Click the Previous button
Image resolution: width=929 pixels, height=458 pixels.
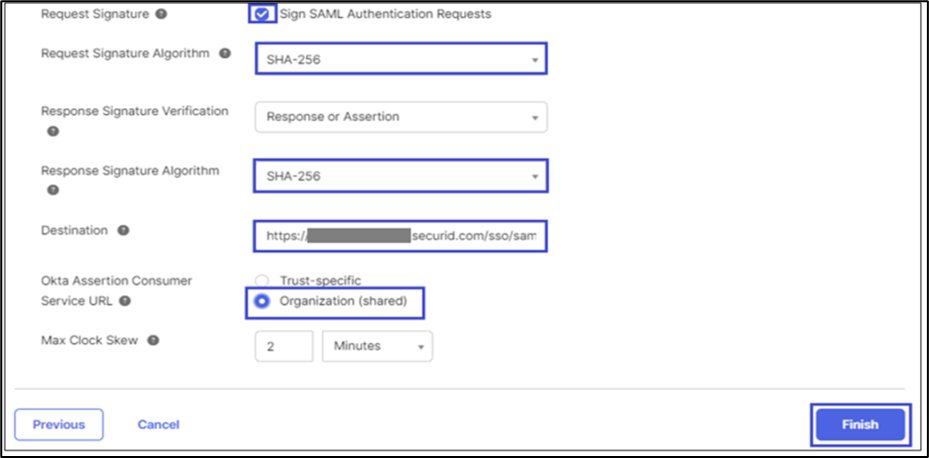(x=58, y=425)
